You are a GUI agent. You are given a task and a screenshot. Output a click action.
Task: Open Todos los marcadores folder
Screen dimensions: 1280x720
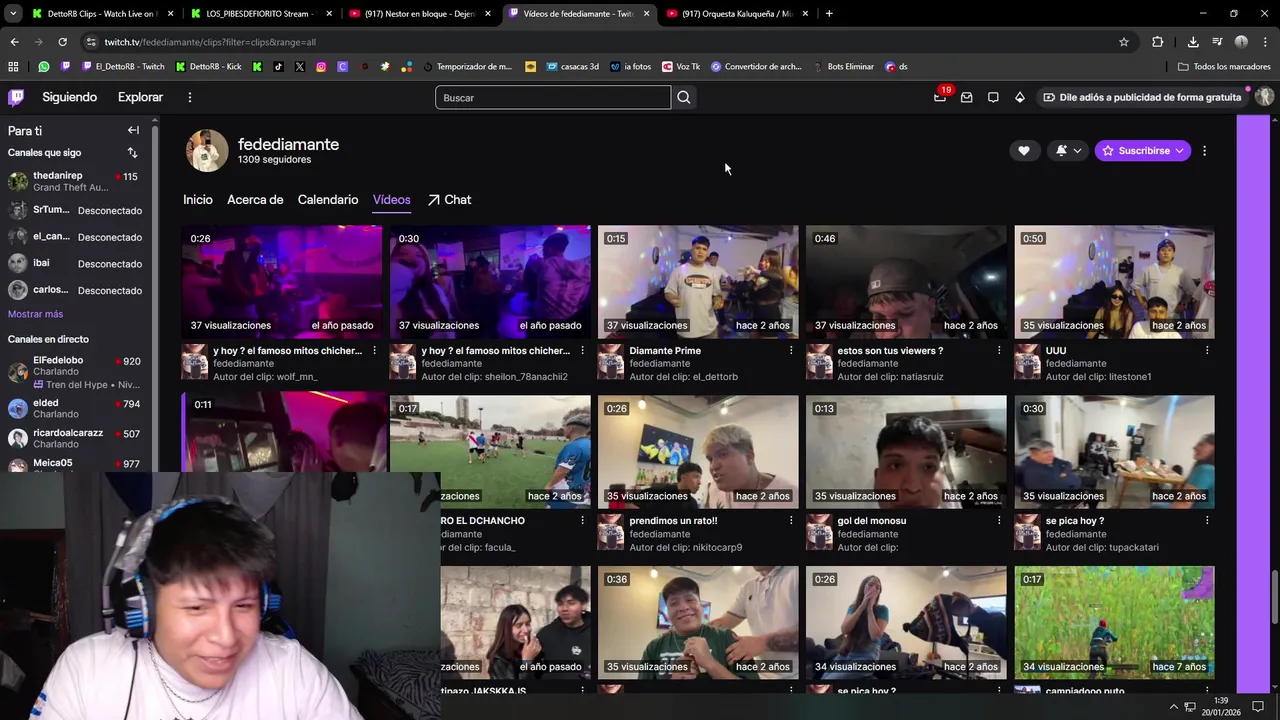[x=1224, y=67]
